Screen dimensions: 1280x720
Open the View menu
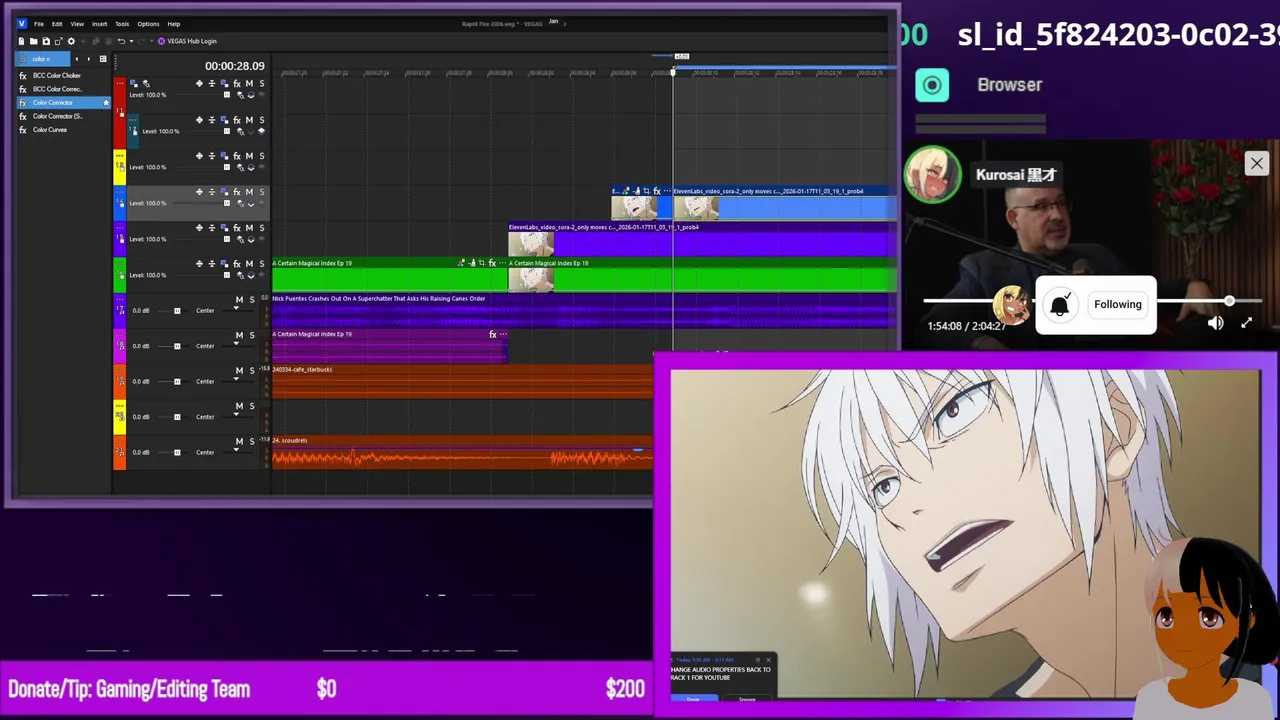[x=77, y=23]
